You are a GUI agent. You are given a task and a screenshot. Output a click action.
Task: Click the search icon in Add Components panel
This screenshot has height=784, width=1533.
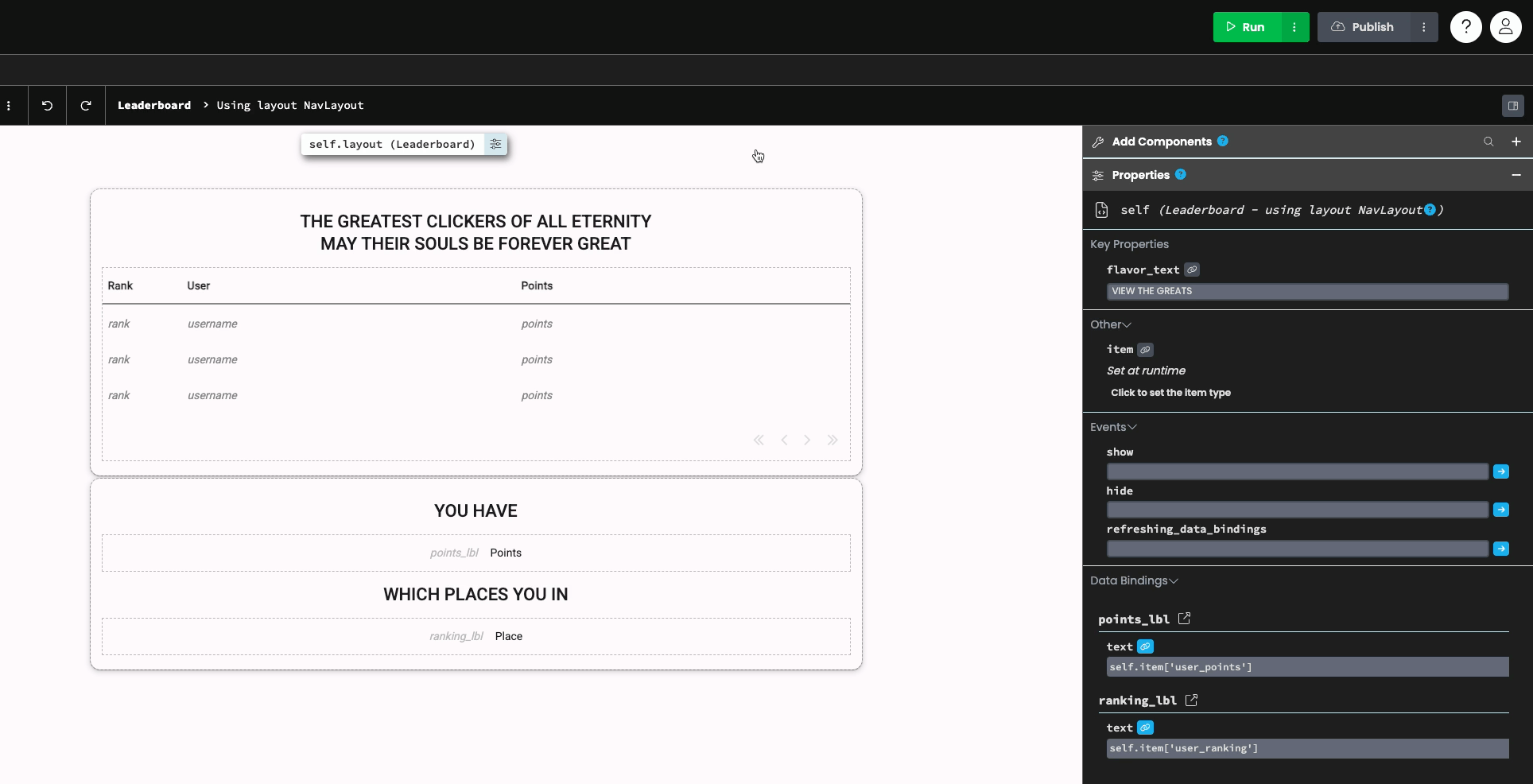1488,142
